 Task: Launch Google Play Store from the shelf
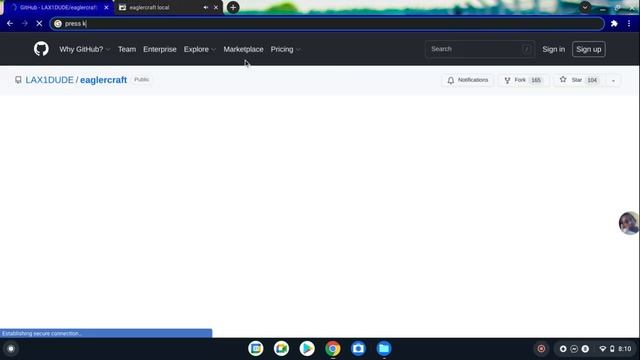(x=307, y=349)
